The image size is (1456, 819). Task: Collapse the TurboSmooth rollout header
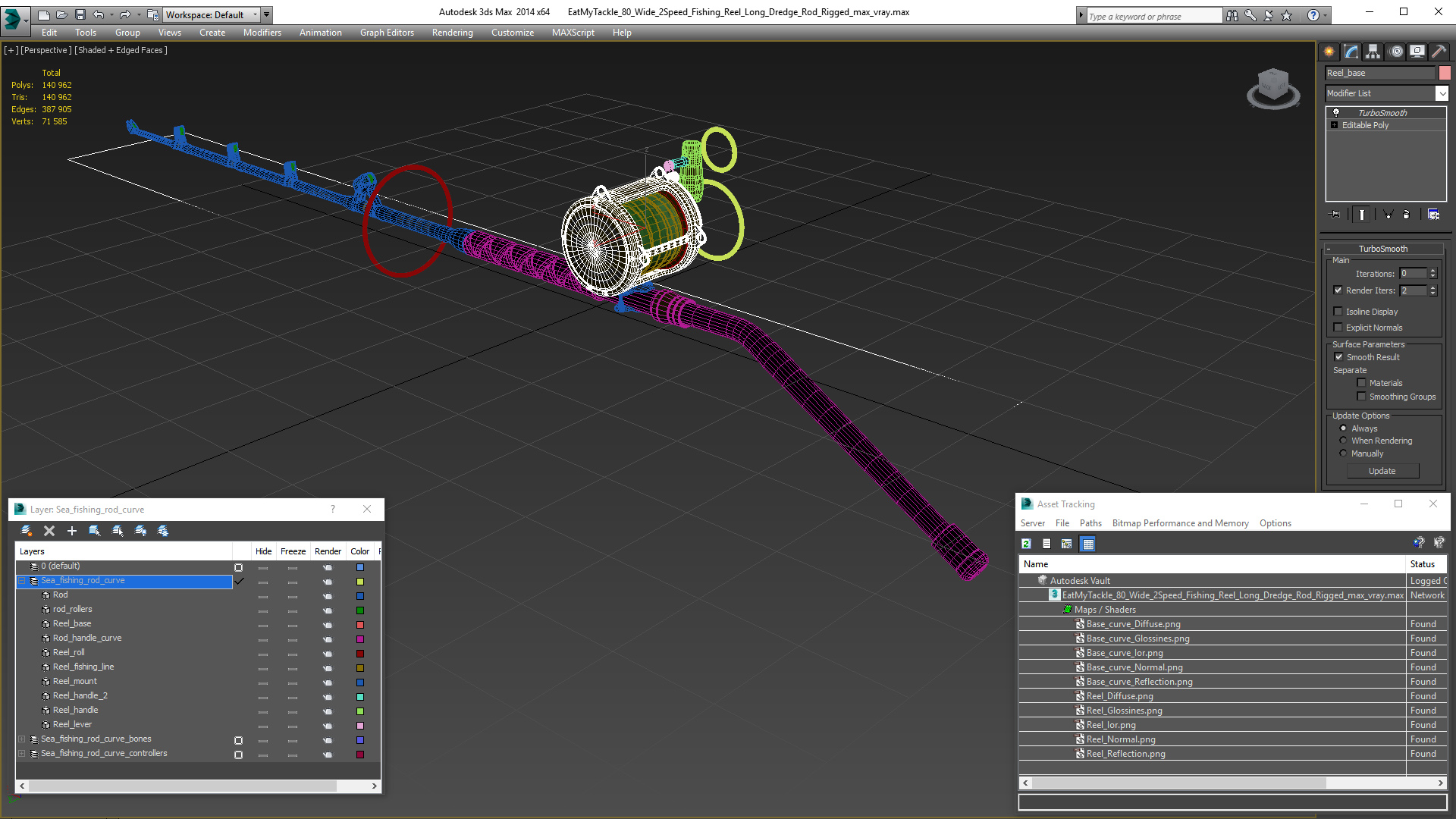[1382, 249]
